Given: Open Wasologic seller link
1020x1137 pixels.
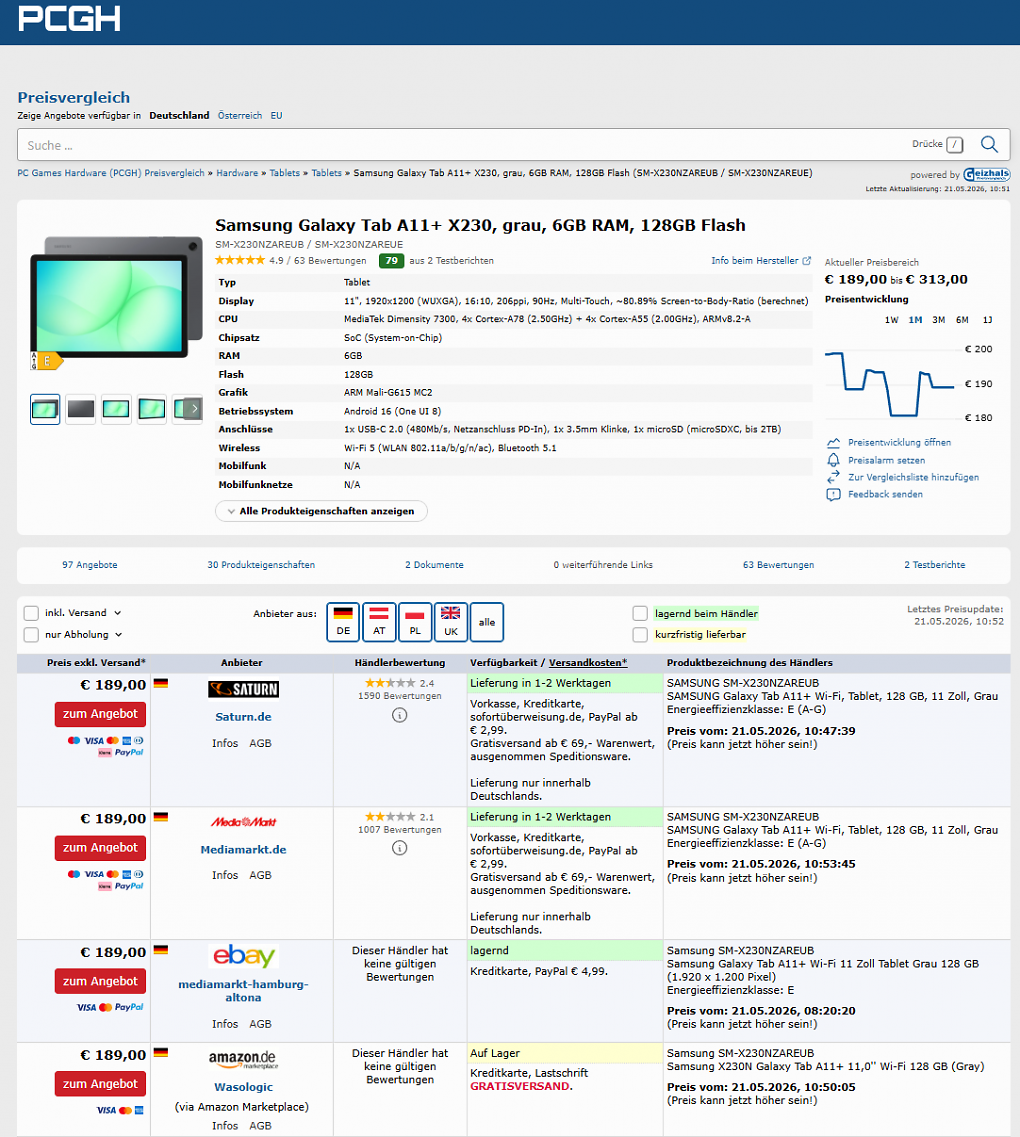Looking at the screenshot, I should tap(244, 1087).
